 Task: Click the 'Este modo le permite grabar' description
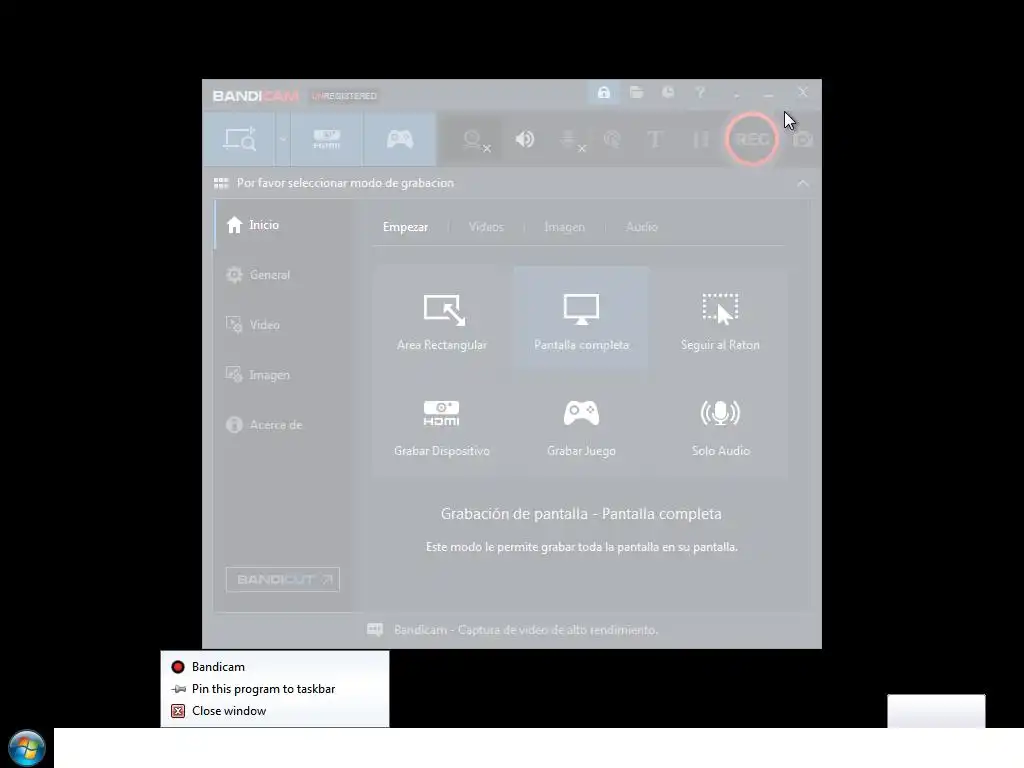582,547
